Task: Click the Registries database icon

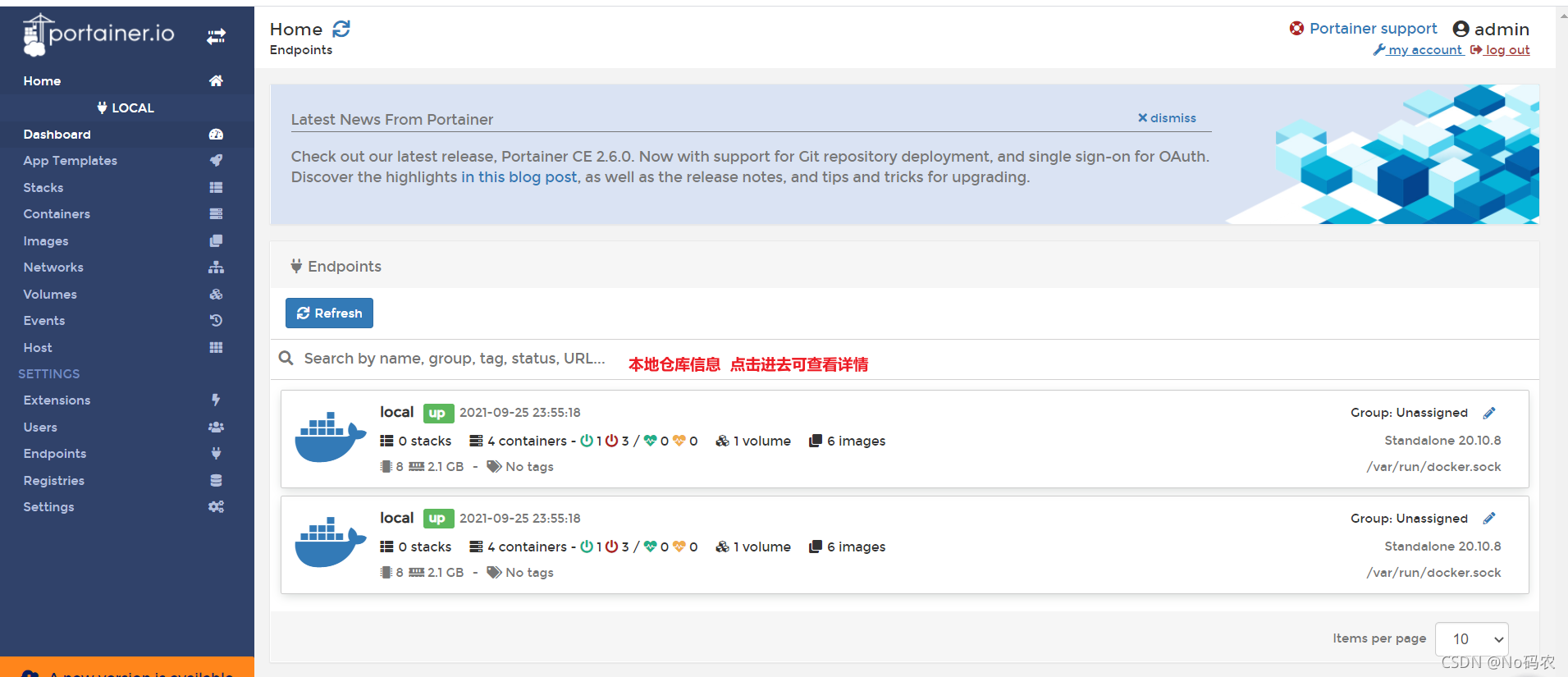Action: pos(216,480)
